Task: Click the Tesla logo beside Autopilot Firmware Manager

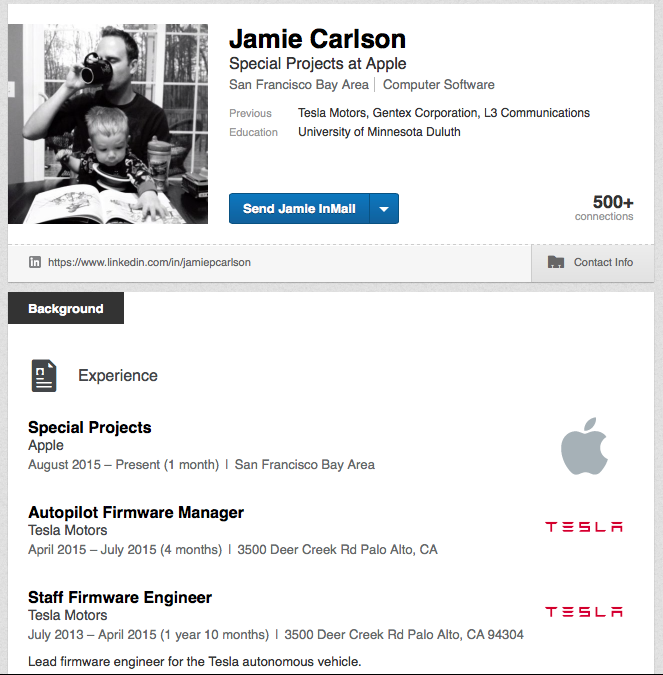Action: click(584, 527)
